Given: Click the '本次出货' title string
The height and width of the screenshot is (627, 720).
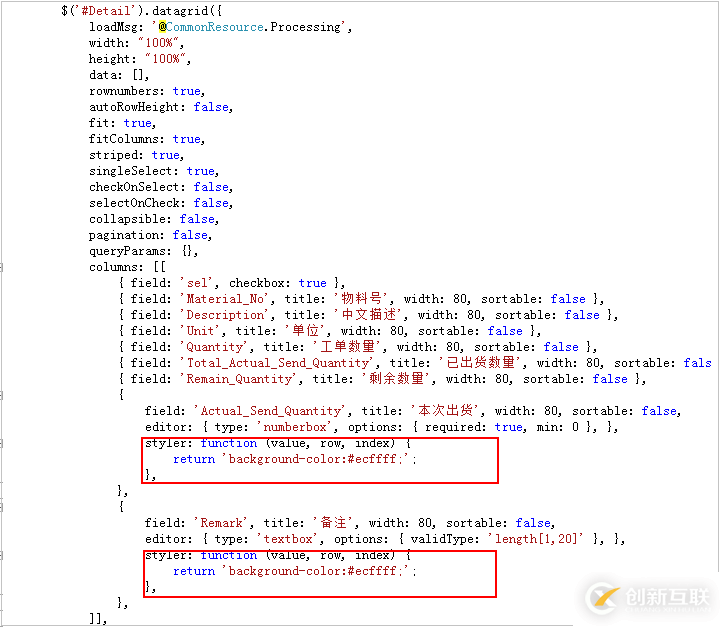Looking at the screenshot, I should (445, 411).
